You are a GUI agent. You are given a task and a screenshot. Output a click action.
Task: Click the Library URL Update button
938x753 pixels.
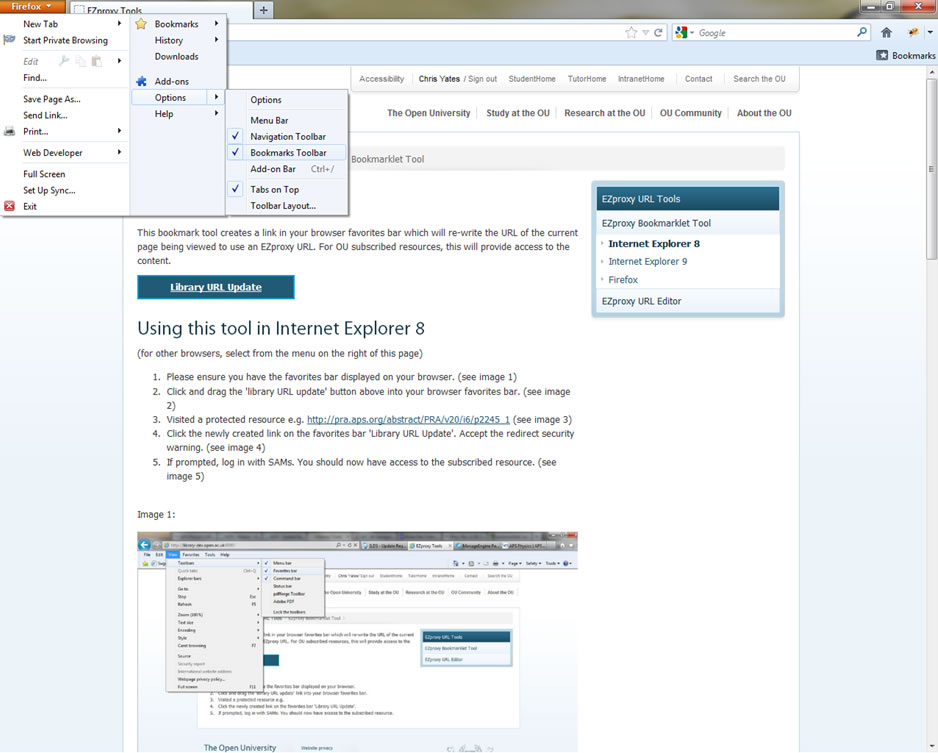coord(215,287)
